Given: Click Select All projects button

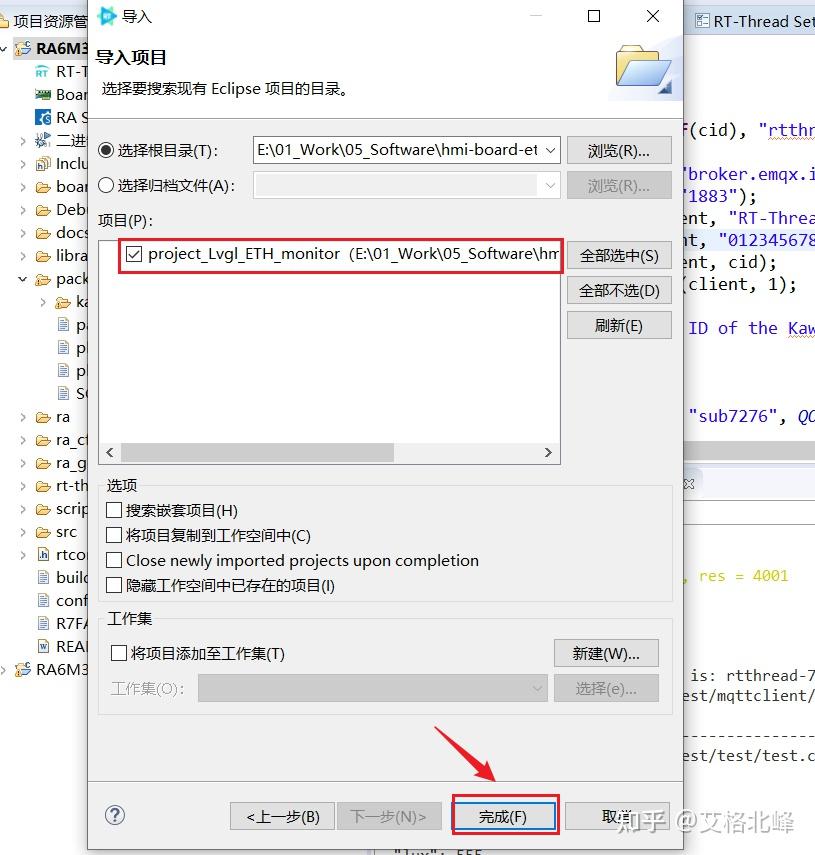Looking at the screenshot, I should coord(619,255).
